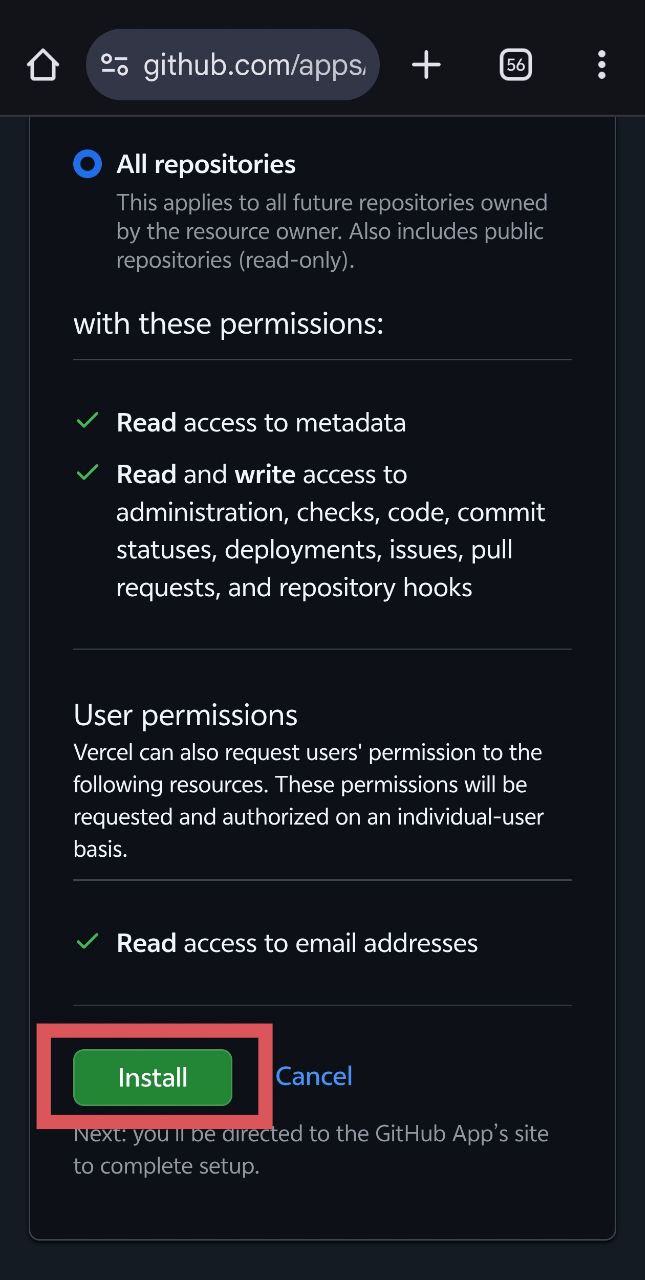Open site info icon in address bar
645x1280 pixels.
tap(115, 66)
